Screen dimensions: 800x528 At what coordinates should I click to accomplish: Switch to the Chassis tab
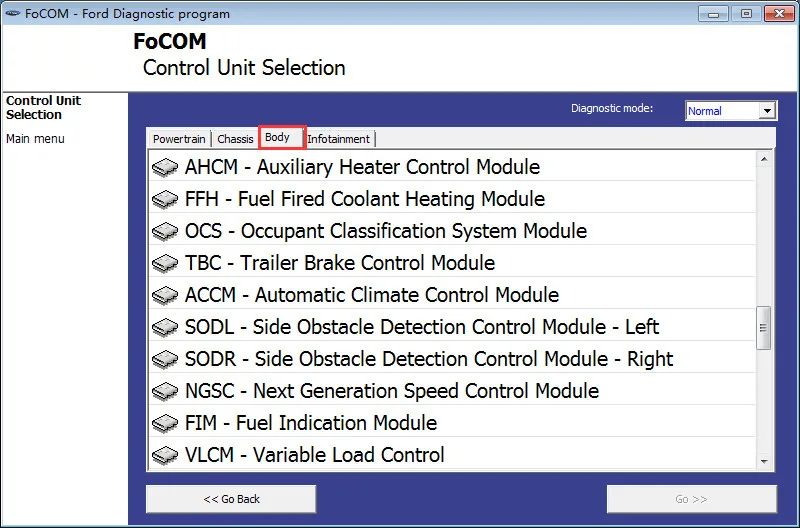pos(235,139)
